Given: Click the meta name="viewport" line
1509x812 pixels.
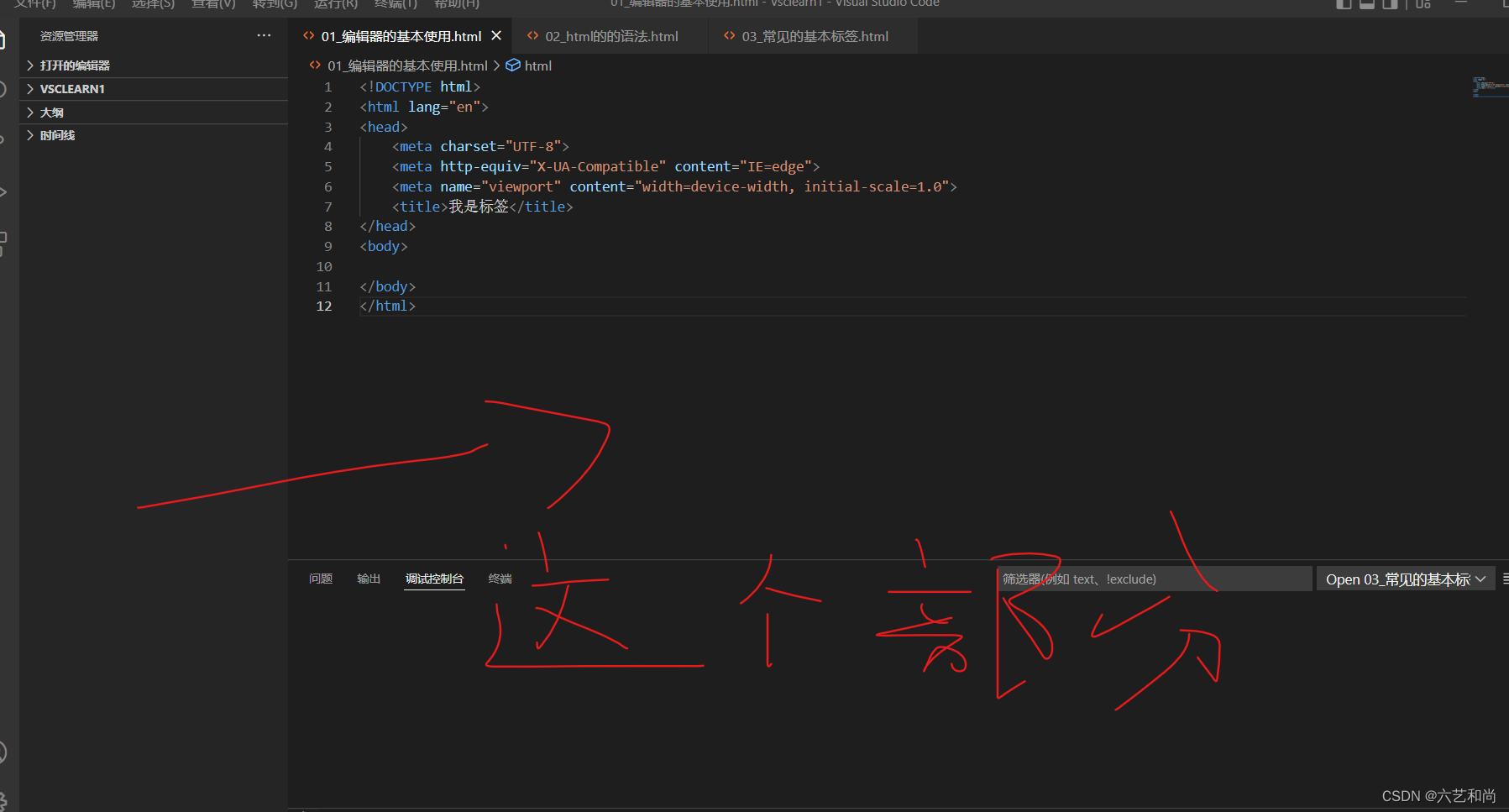Looking at the screenshot, I should [674, 186].
